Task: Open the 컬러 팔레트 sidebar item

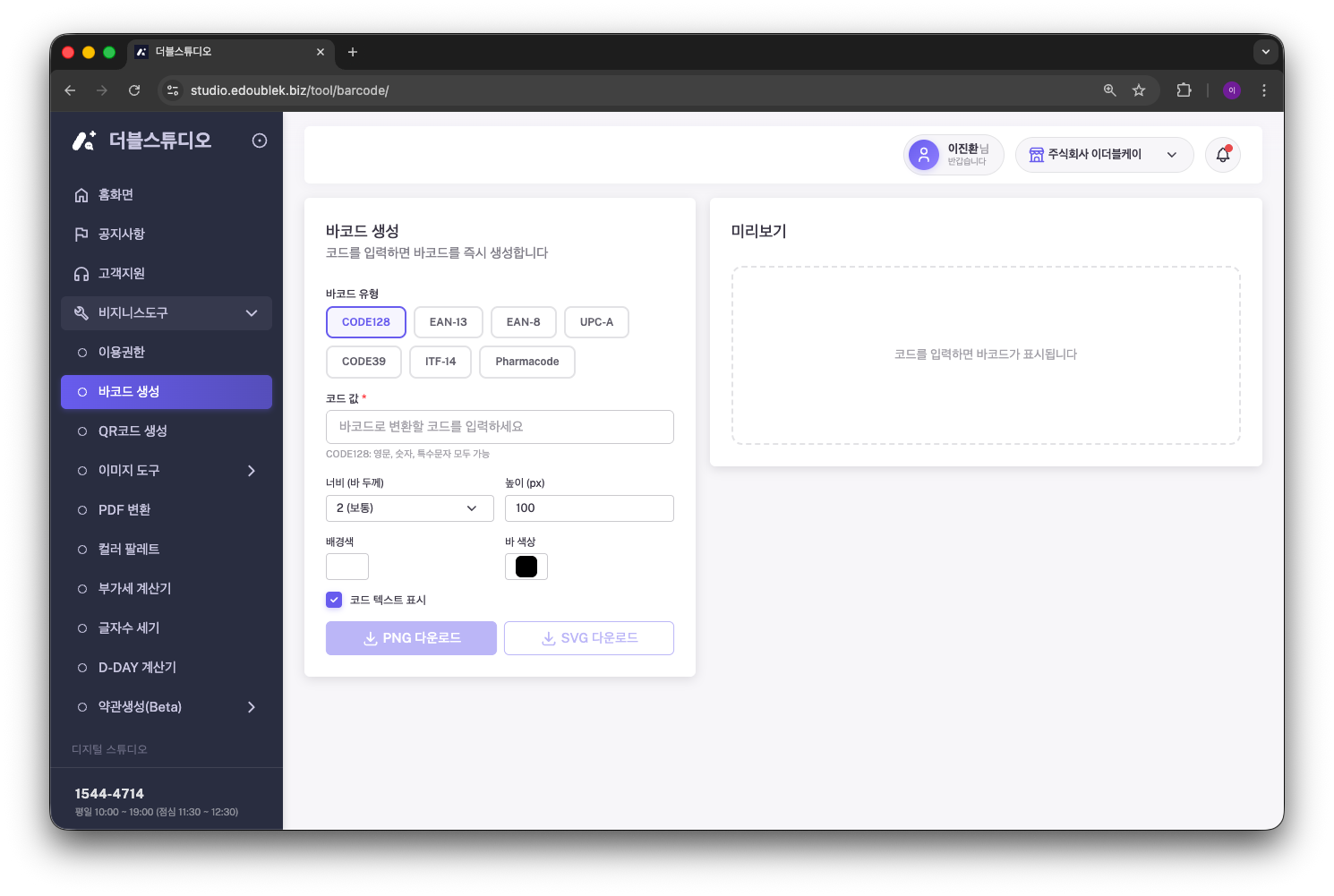Action: point(167,550)
